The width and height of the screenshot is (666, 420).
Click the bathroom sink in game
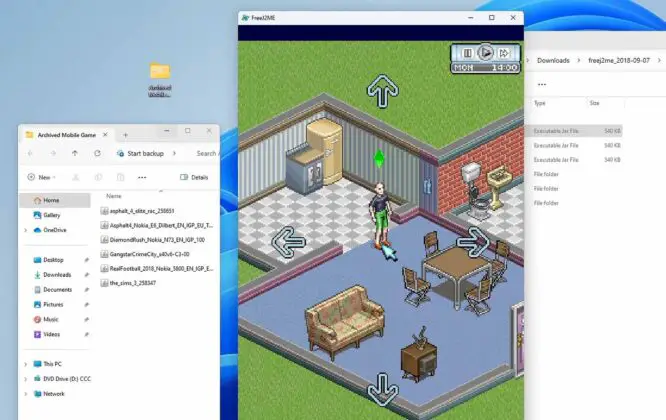pos(500,187)
